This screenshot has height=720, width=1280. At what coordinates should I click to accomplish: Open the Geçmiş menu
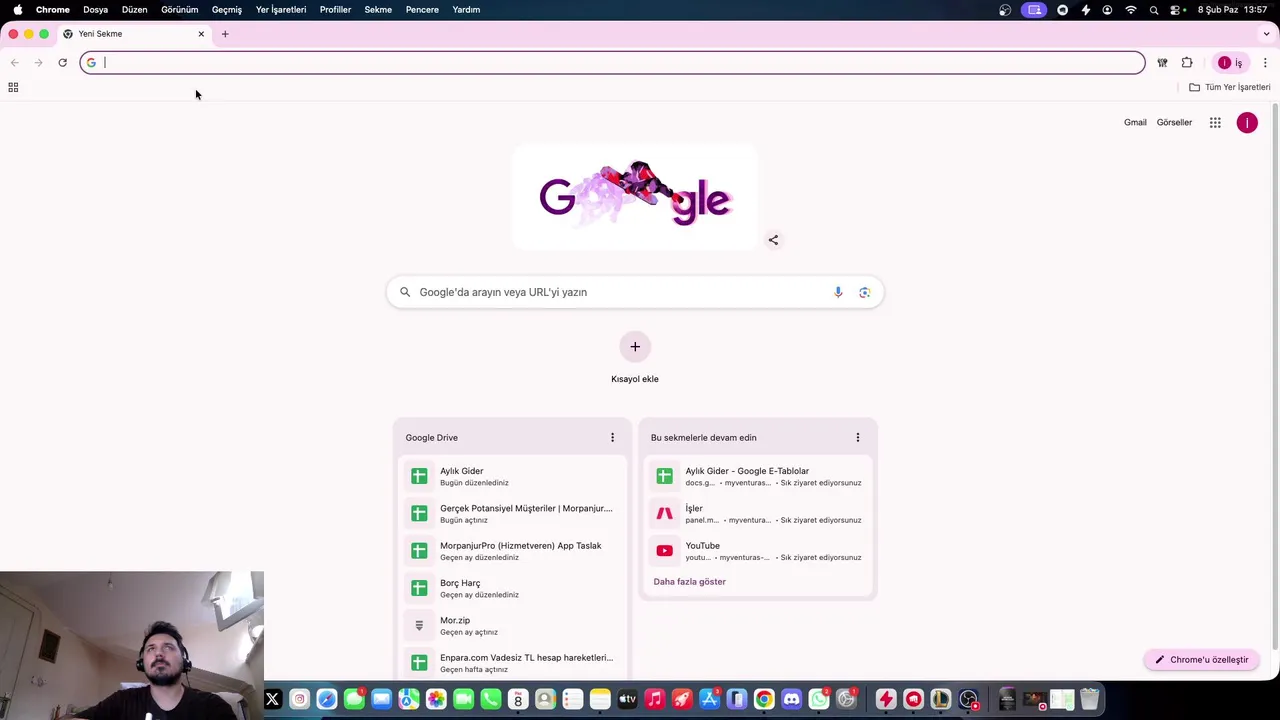[x=227, y=10]
